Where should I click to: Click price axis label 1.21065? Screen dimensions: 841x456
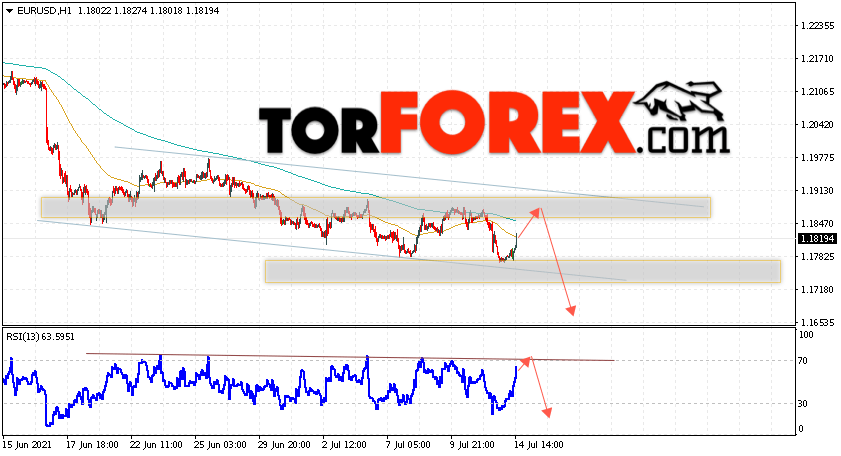pos(817,92)
